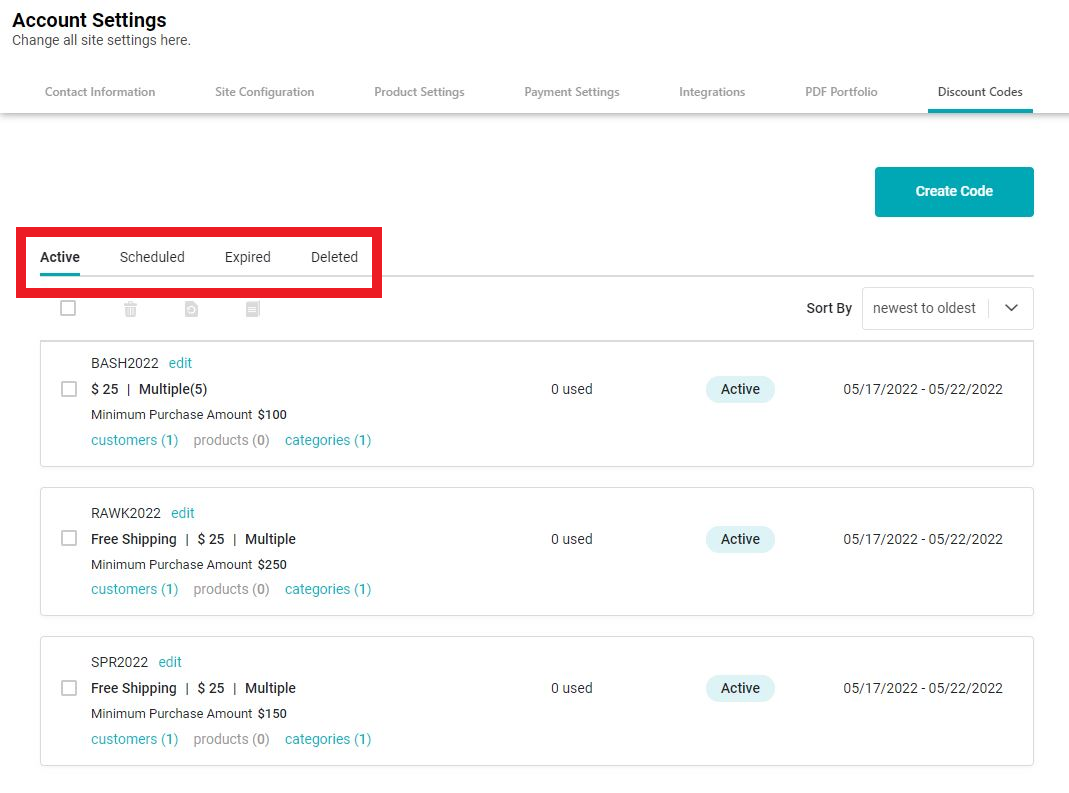Click the restore document icon in toolbar
This screenshot has width=1069, height=793.
(x=192, y=310)
